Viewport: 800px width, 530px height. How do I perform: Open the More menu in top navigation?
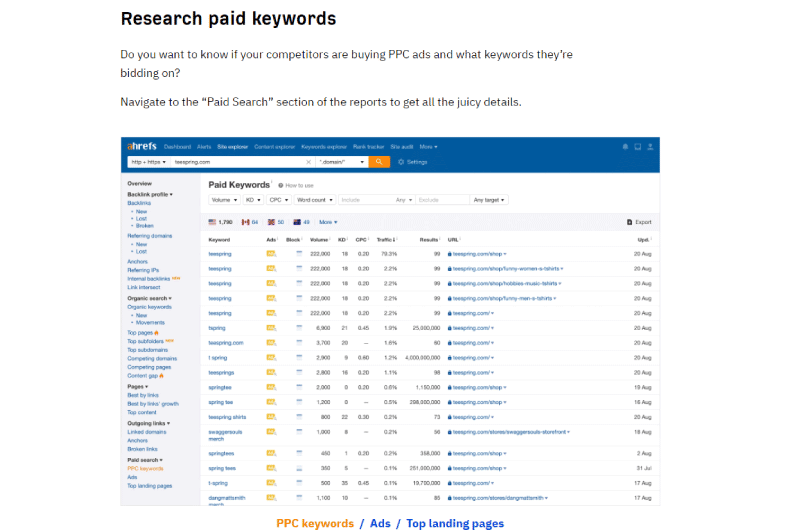(x=429, y=147)
